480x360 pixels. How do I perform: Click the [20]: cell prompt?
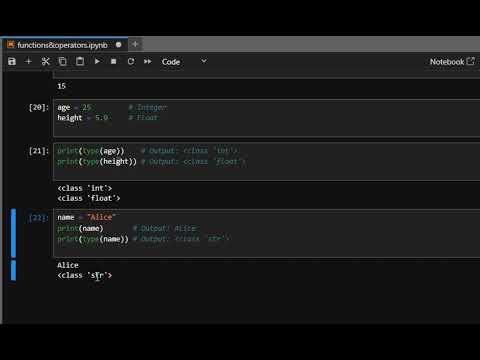(x=39, y=107)
